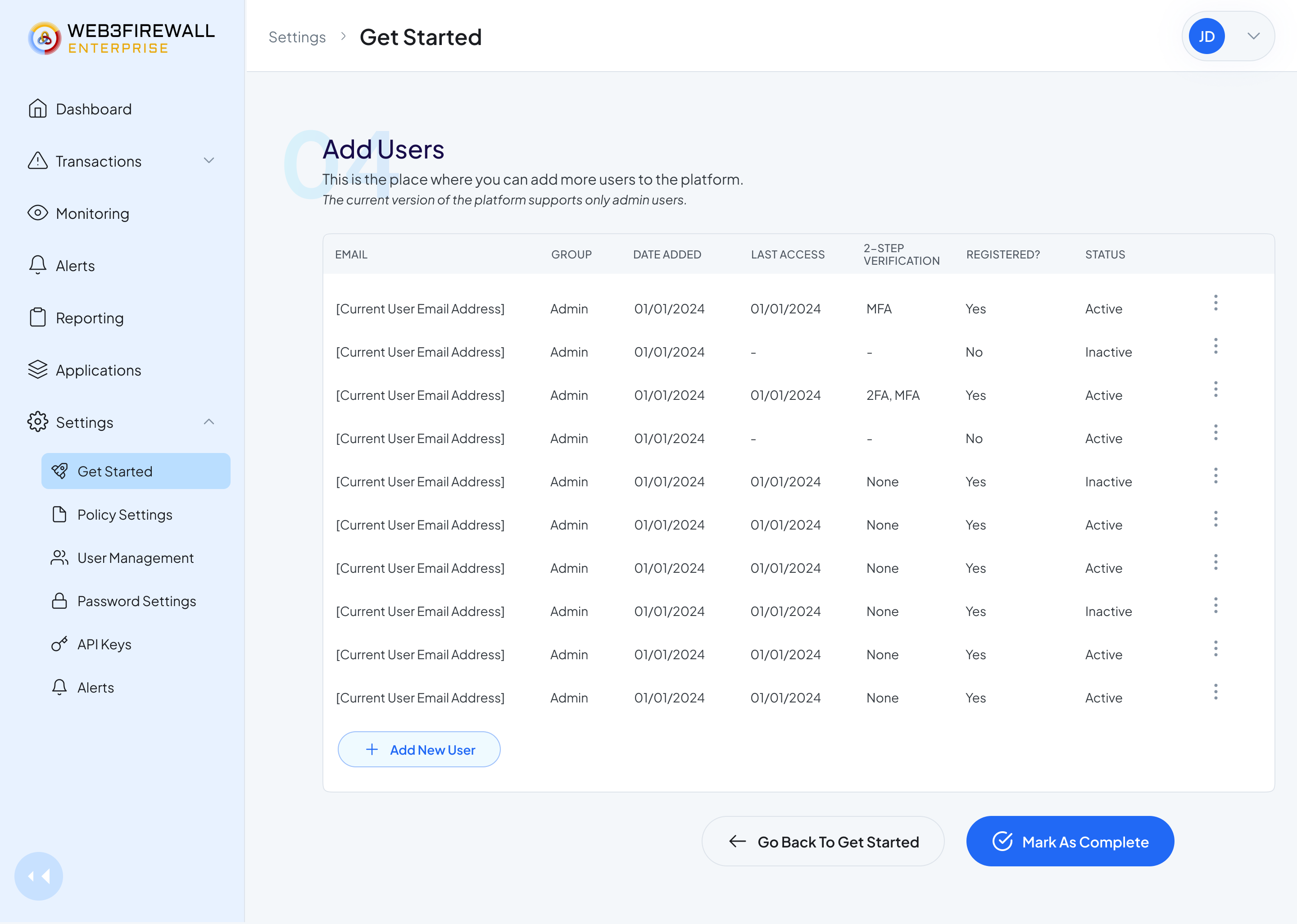Click the JD user avatar

pos(1206,36)
